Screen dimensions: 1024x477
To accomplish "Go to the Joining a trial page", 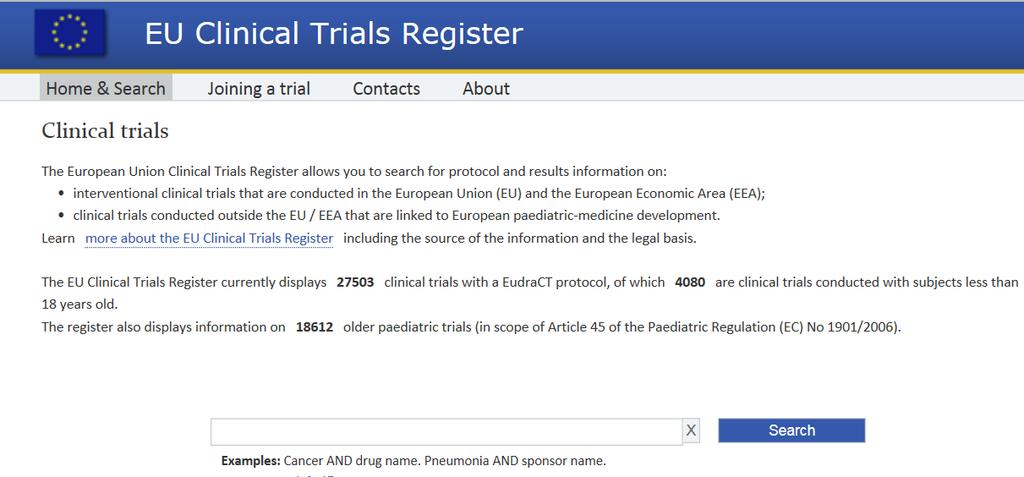I will click(x=259, y=88).
